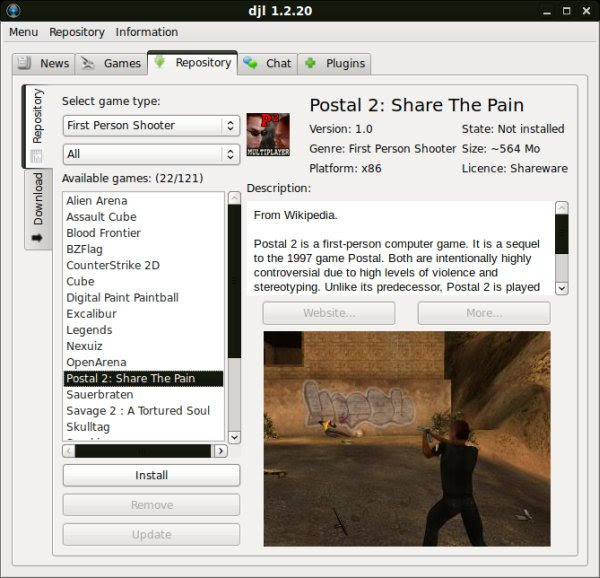Screen dimensions: 600x578
Task: Click the More... button
Action: pyautogui.click(x=484, y=313)
